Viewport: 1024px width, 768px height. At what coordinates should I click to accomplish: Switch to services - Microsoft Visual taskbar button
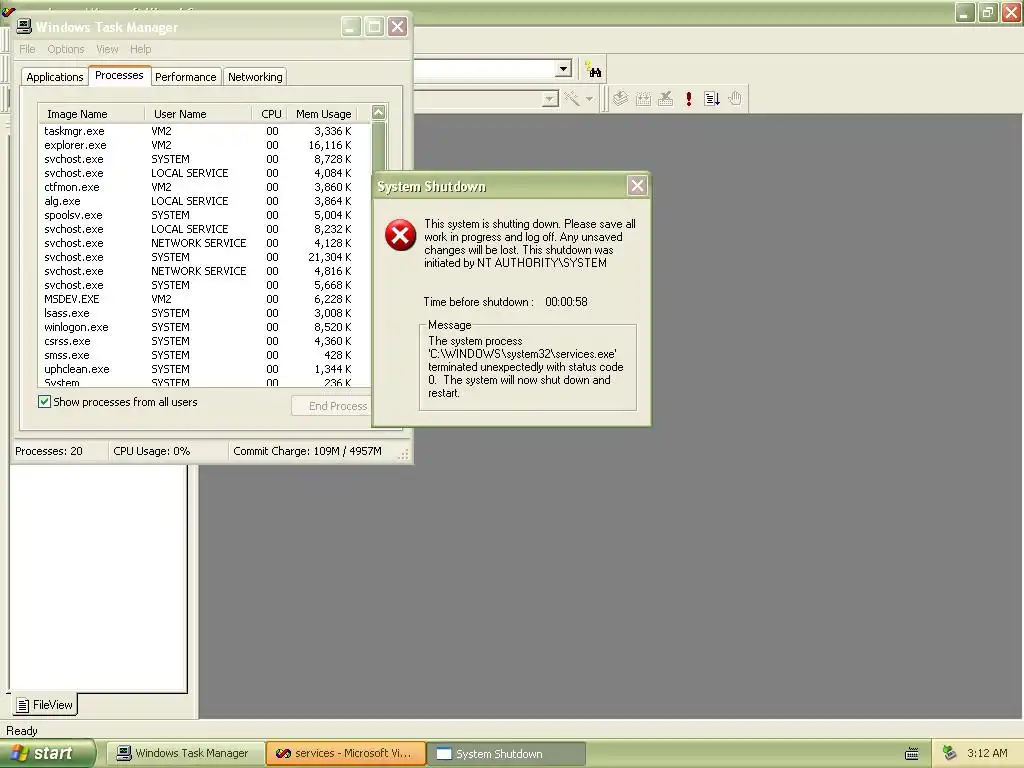[x=346, y=753]
